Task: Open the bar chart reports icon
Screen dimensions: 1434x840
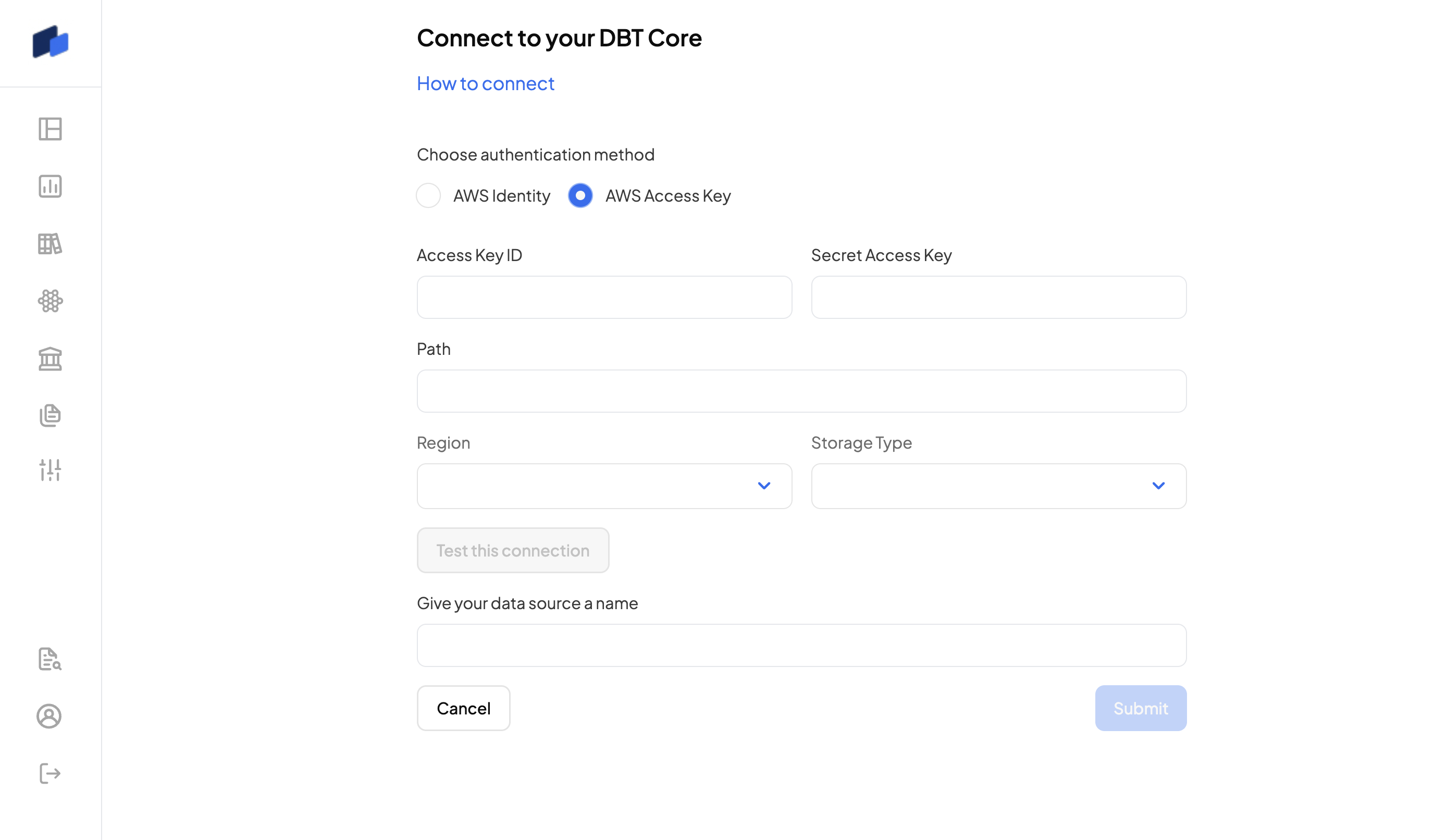Action: (x=50, y=187)
